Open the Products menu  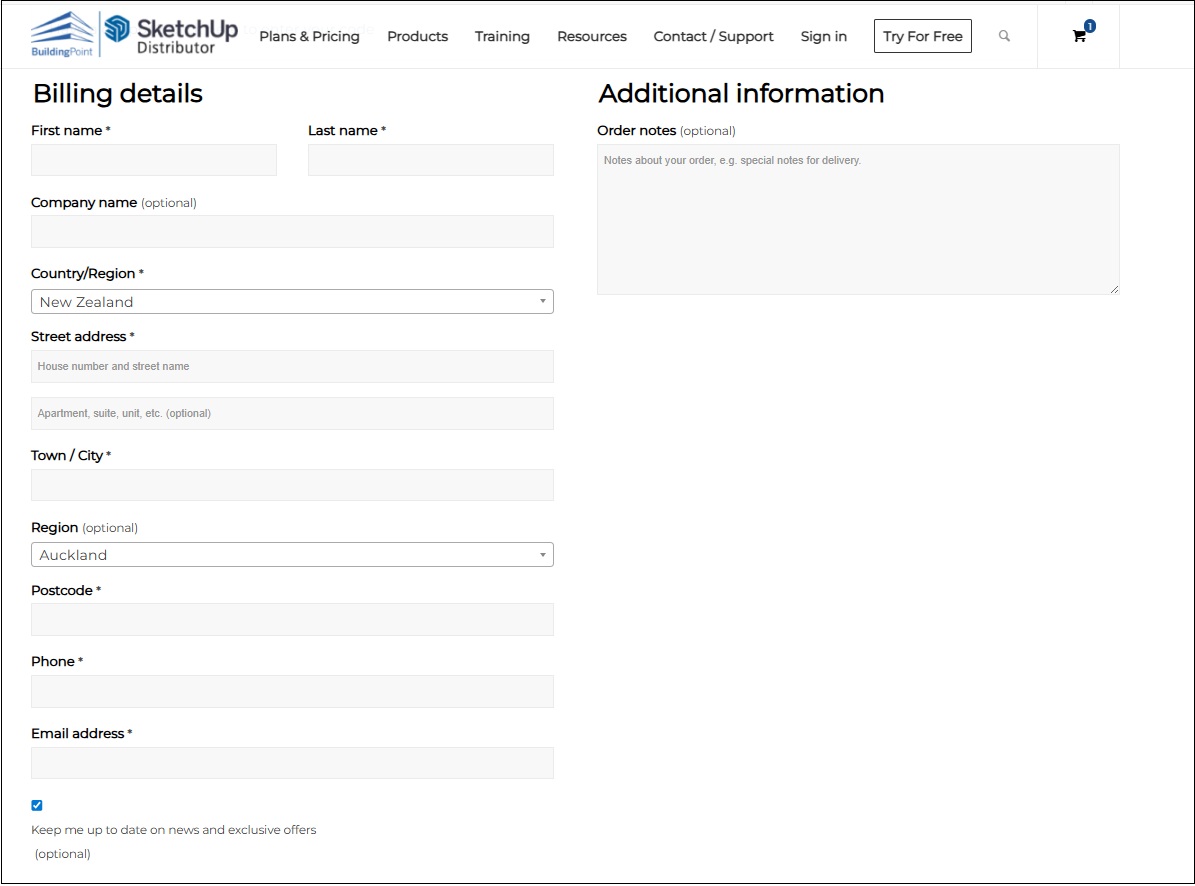[417, 36]
